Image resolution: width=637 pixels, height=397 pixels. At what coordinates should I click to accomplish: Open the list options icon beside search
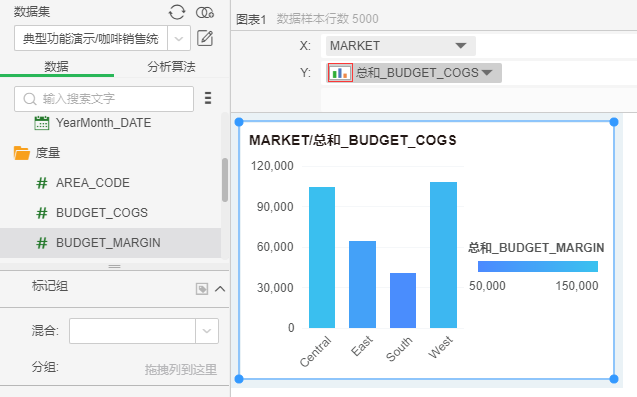(x=208, y=98)
